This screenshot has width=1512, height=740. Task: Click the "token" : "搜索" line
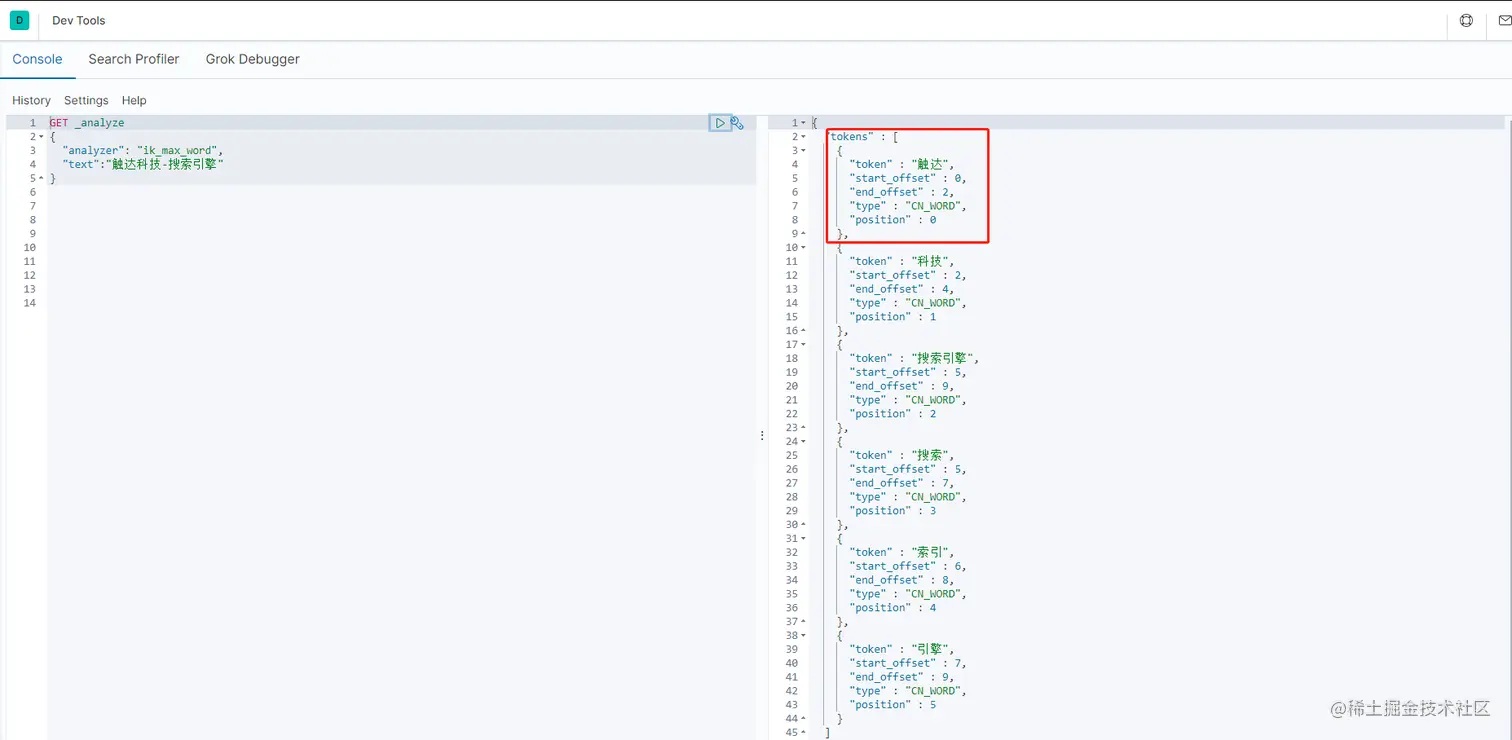[x=902, y=456]
